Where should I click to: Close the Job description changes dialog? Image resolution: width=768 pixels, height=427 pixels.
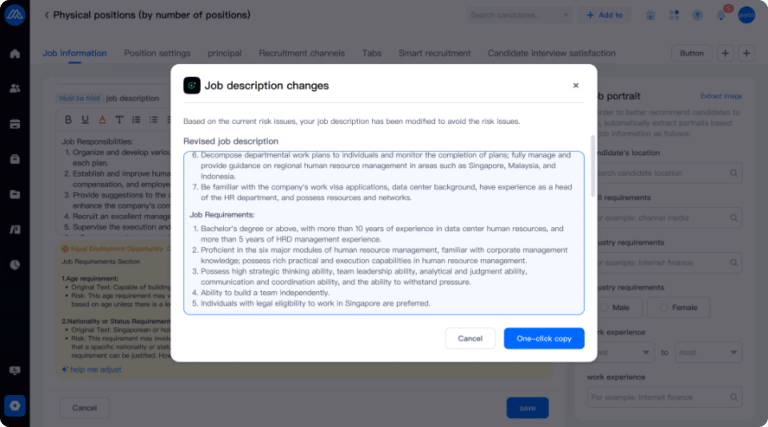coord(575,86)
